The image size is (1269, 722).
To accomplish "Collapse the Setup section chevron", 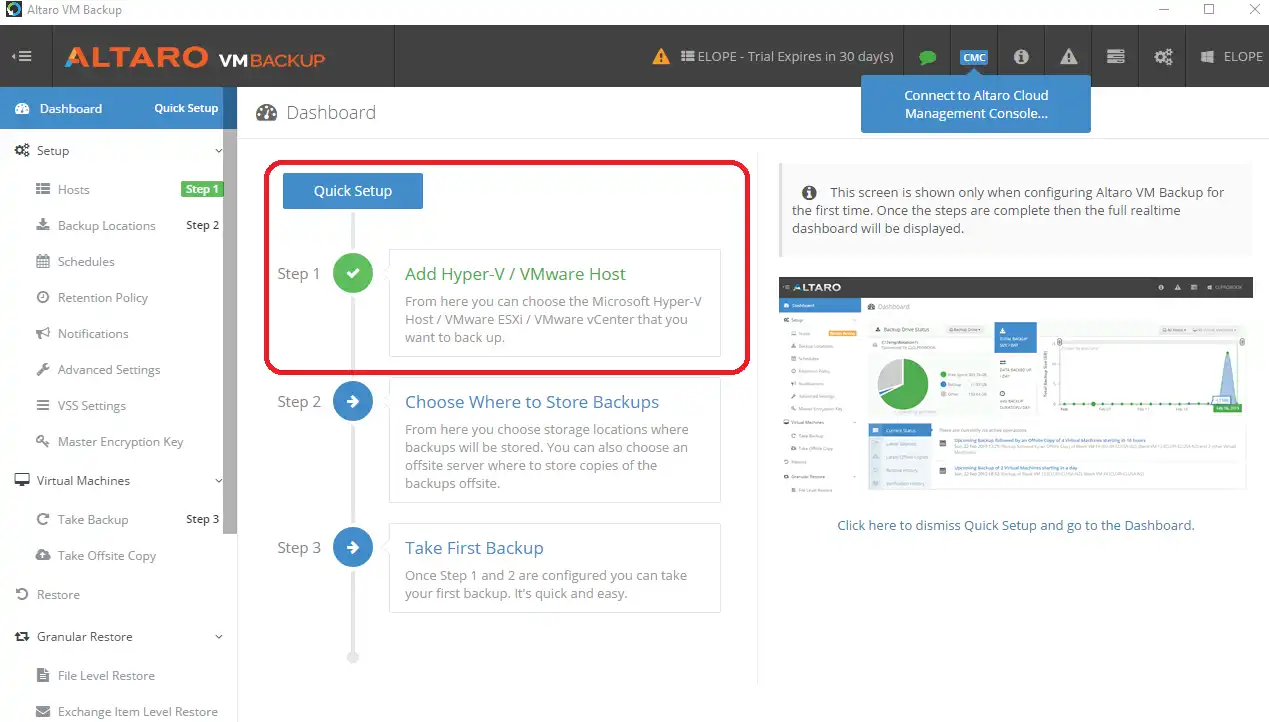I will pos(219,151).
